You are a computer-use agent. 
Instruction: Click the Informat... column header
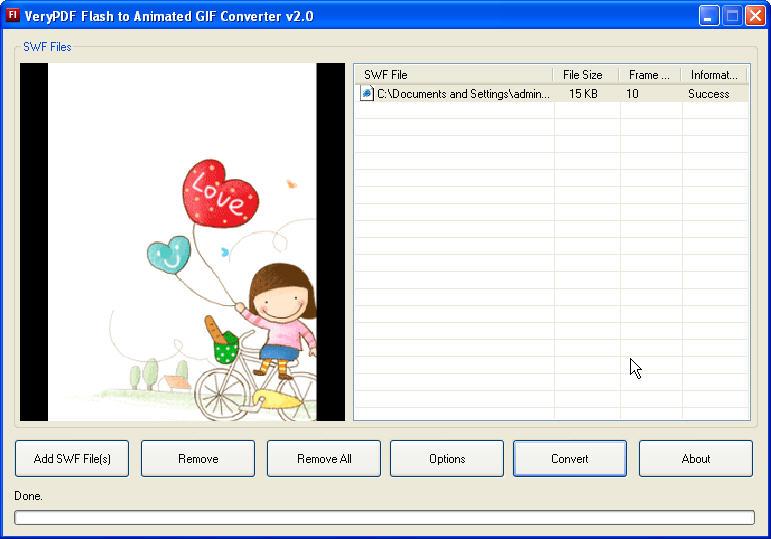(714, 75)
